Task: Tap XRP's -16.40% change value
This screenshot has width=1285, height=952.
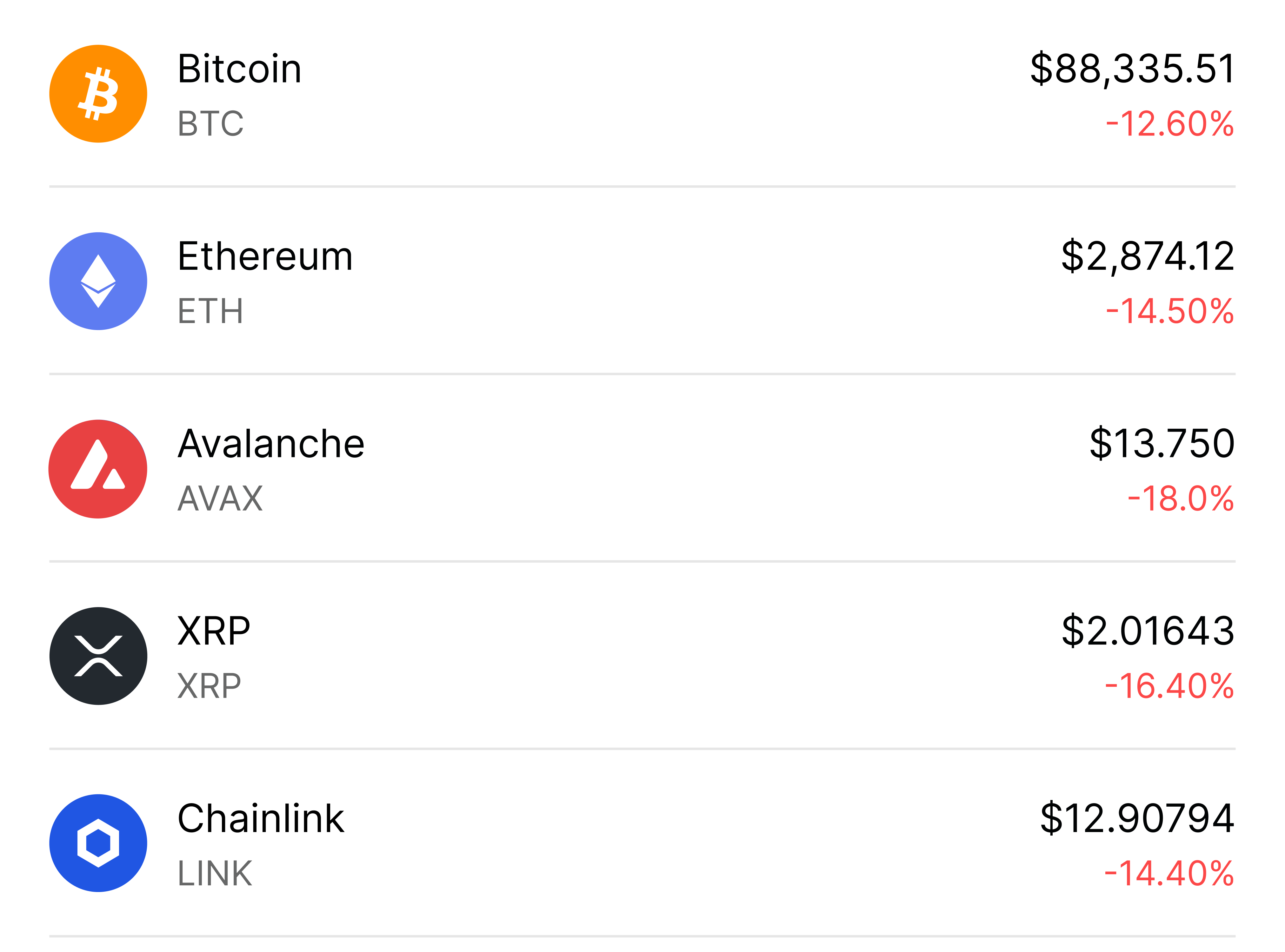Action: [x=1169, y=686]
